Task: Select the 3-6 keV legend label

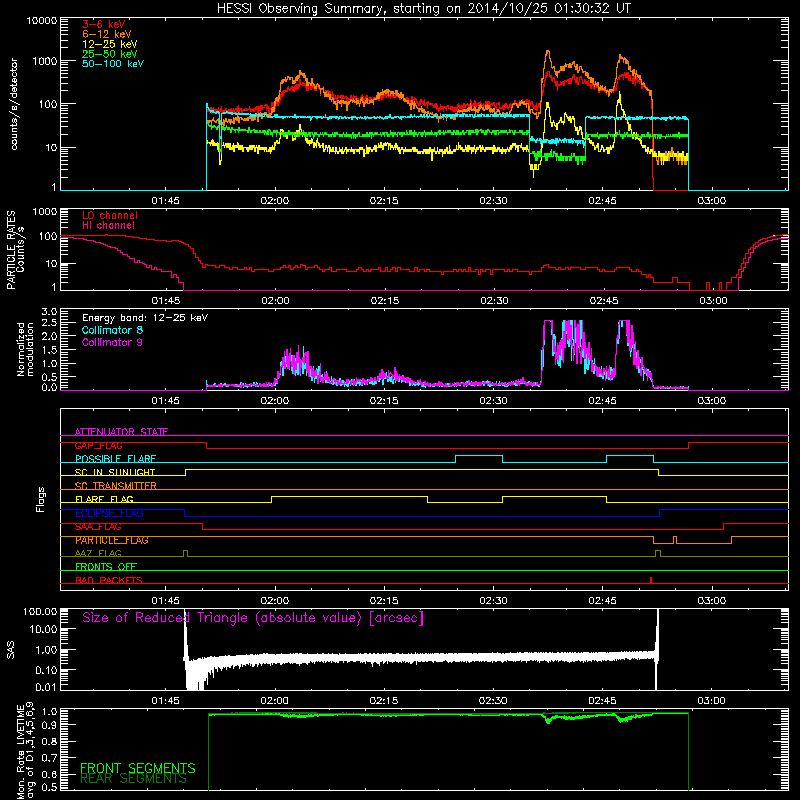Action: 104,24
